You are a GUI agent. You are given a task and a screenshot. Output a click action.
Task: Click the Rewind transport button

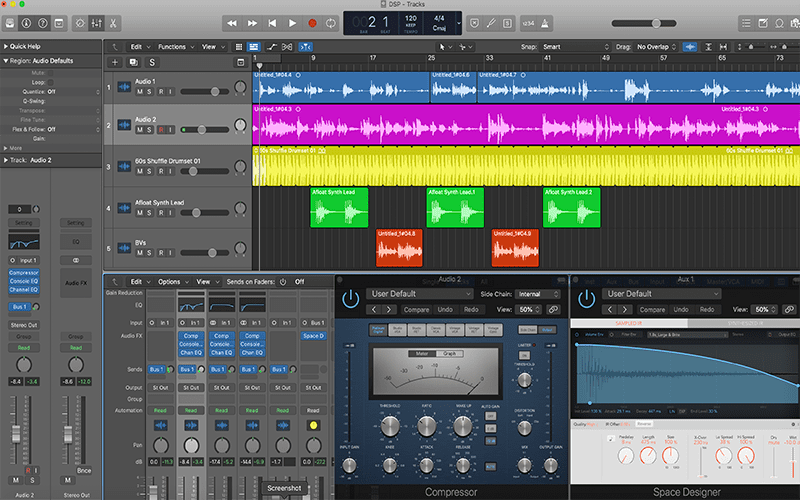232,22
